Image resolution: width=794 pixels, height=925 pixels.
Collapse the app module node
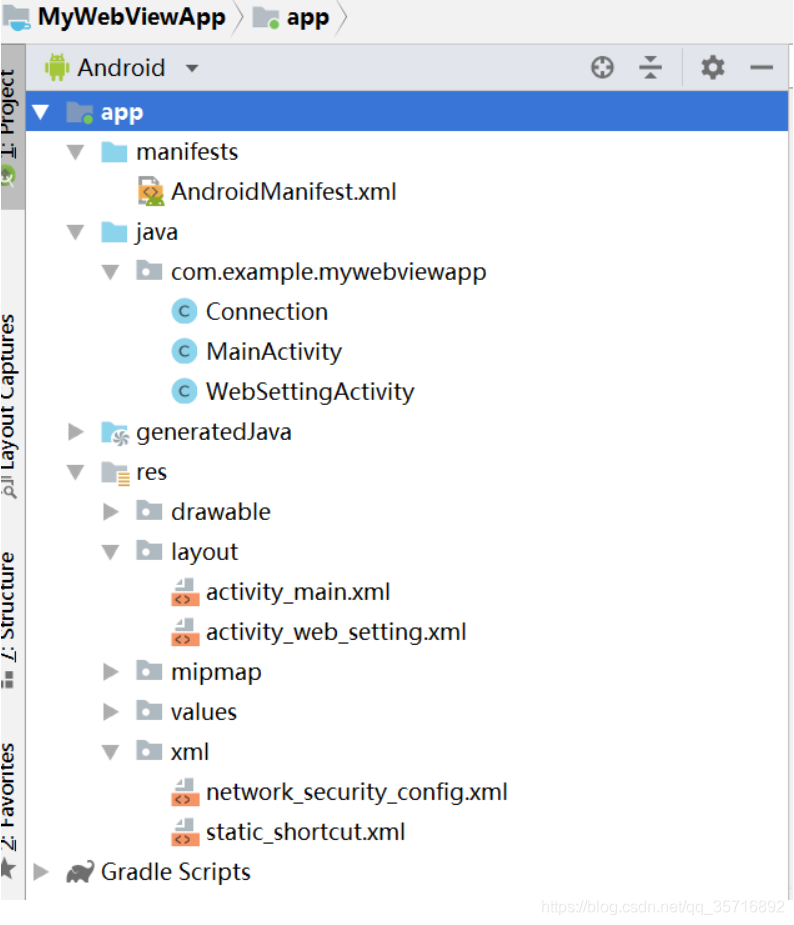pyautogui.click(x=40, y=111)
